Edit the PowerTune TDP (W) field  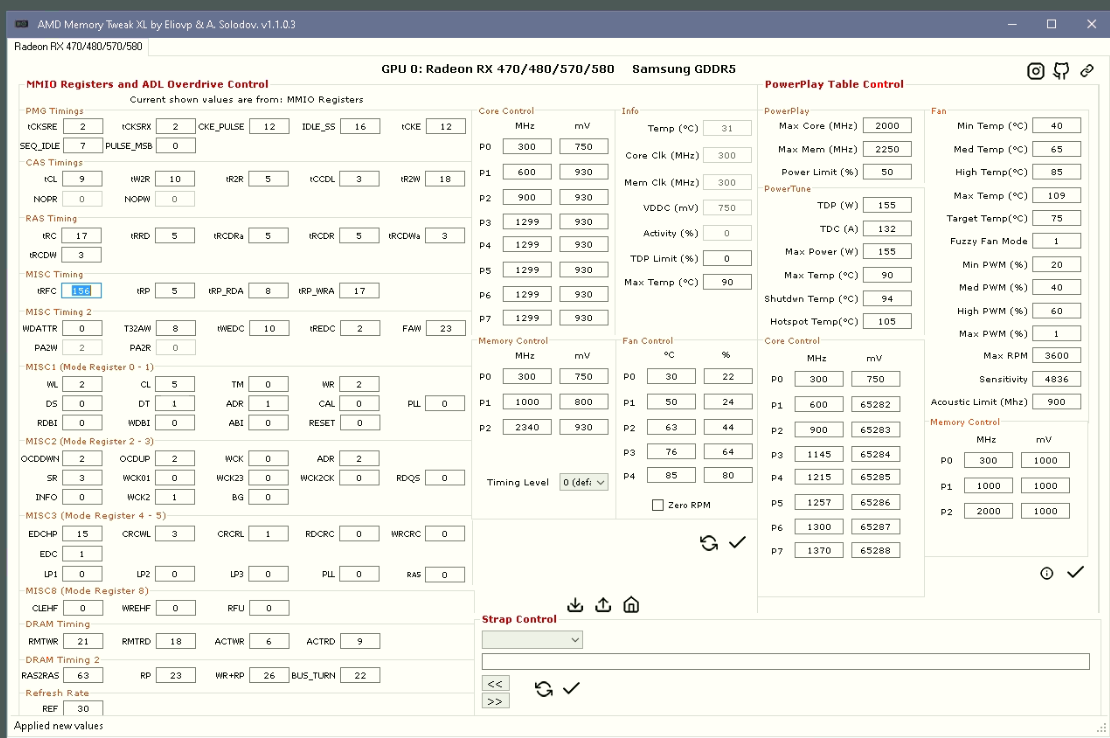(887, 205)
